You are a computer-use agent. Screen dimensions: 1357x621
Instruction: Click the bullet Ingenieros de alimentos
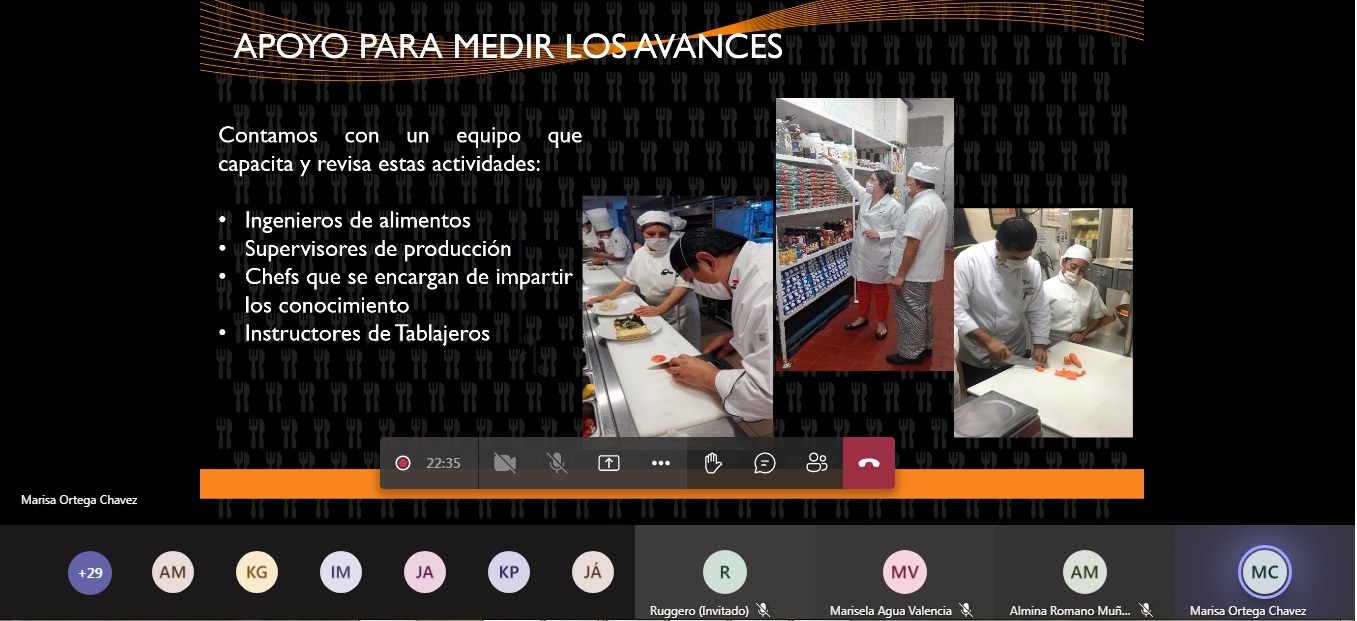[357, 219]
